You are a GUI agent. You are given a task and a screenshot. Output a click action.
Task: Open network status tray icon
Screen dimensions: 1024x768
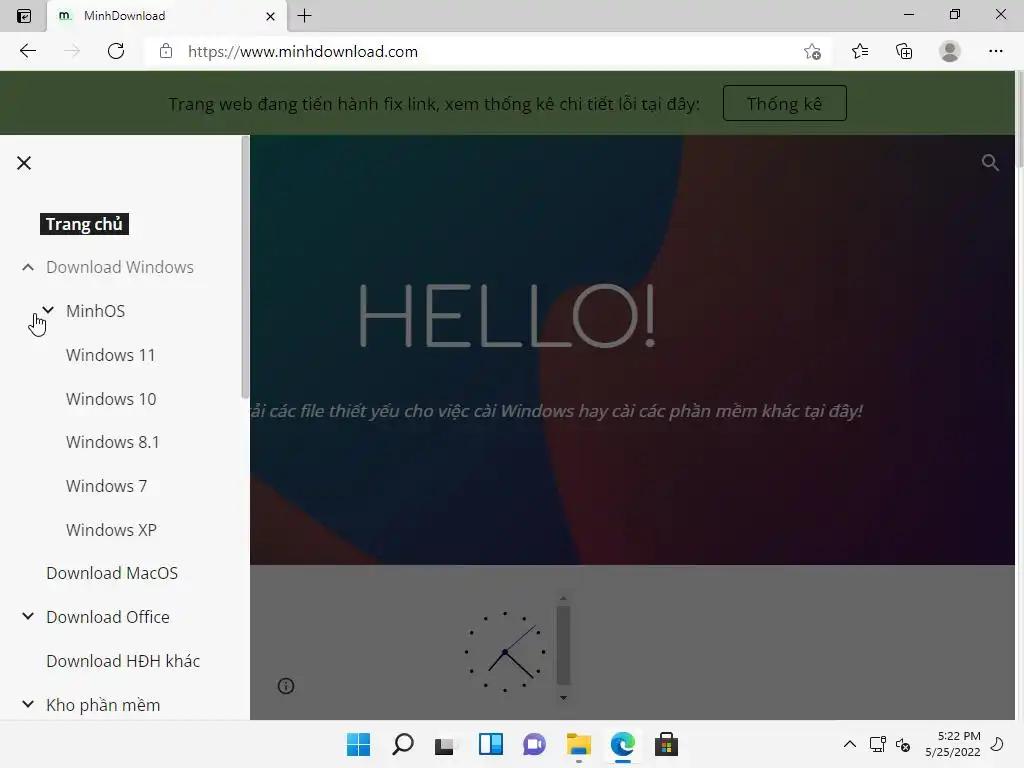877,744
